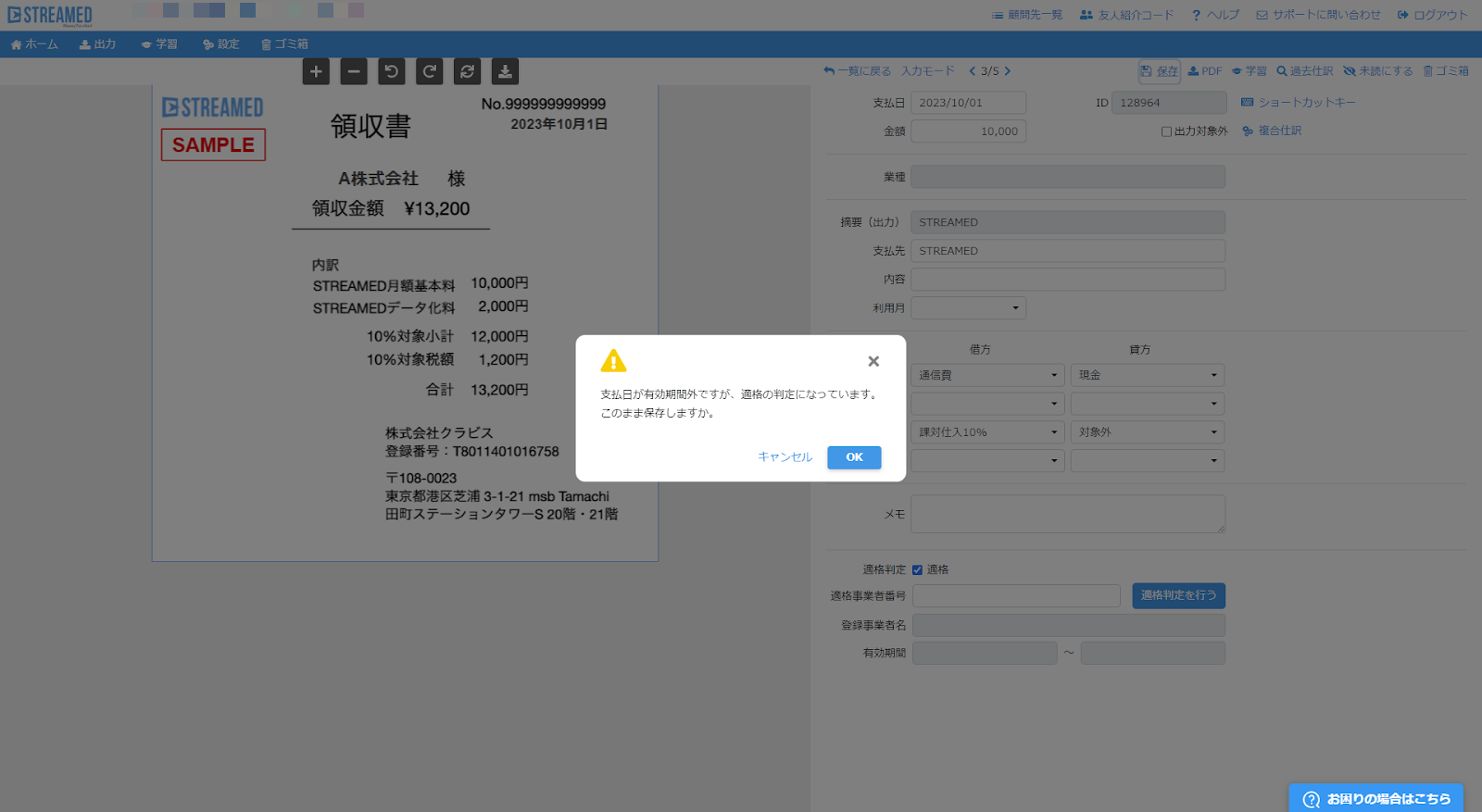Open 学習 in the navigation bar
This screenshot has height=812, width=1482.
(159, 44)
